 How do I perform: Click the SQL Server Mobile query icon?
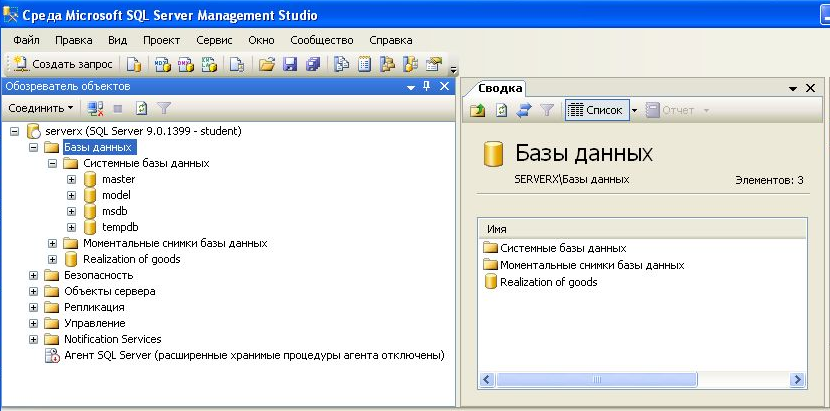[237, 65]
